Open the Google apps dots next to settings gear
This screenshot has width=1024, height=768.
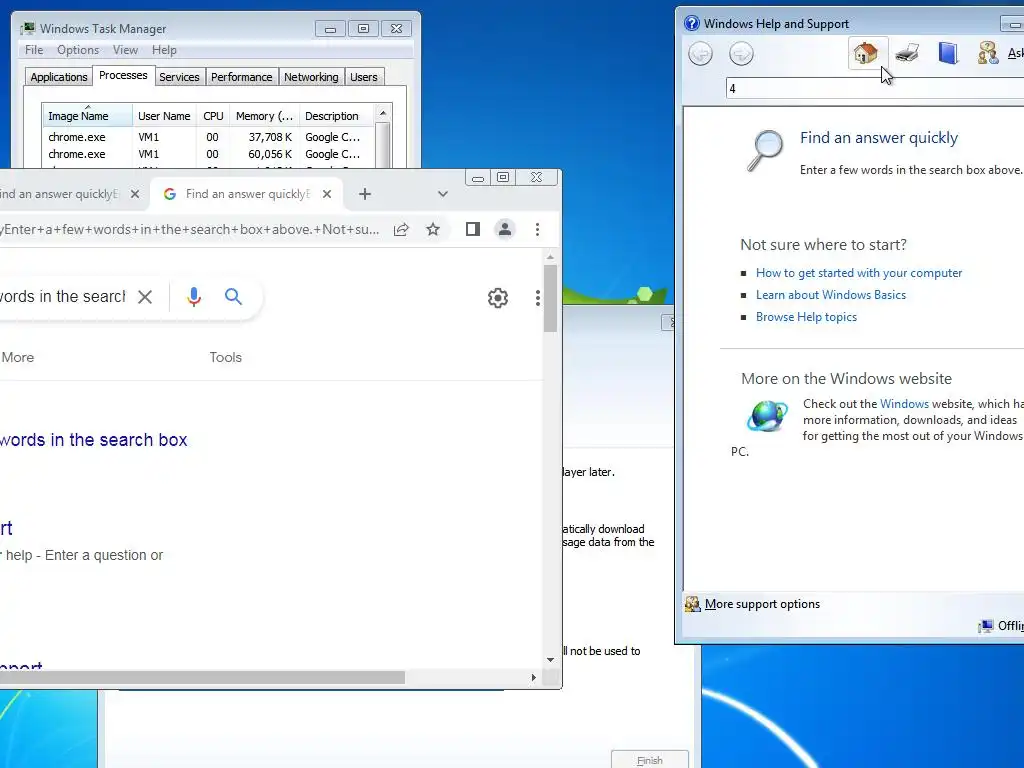(537, 298)
